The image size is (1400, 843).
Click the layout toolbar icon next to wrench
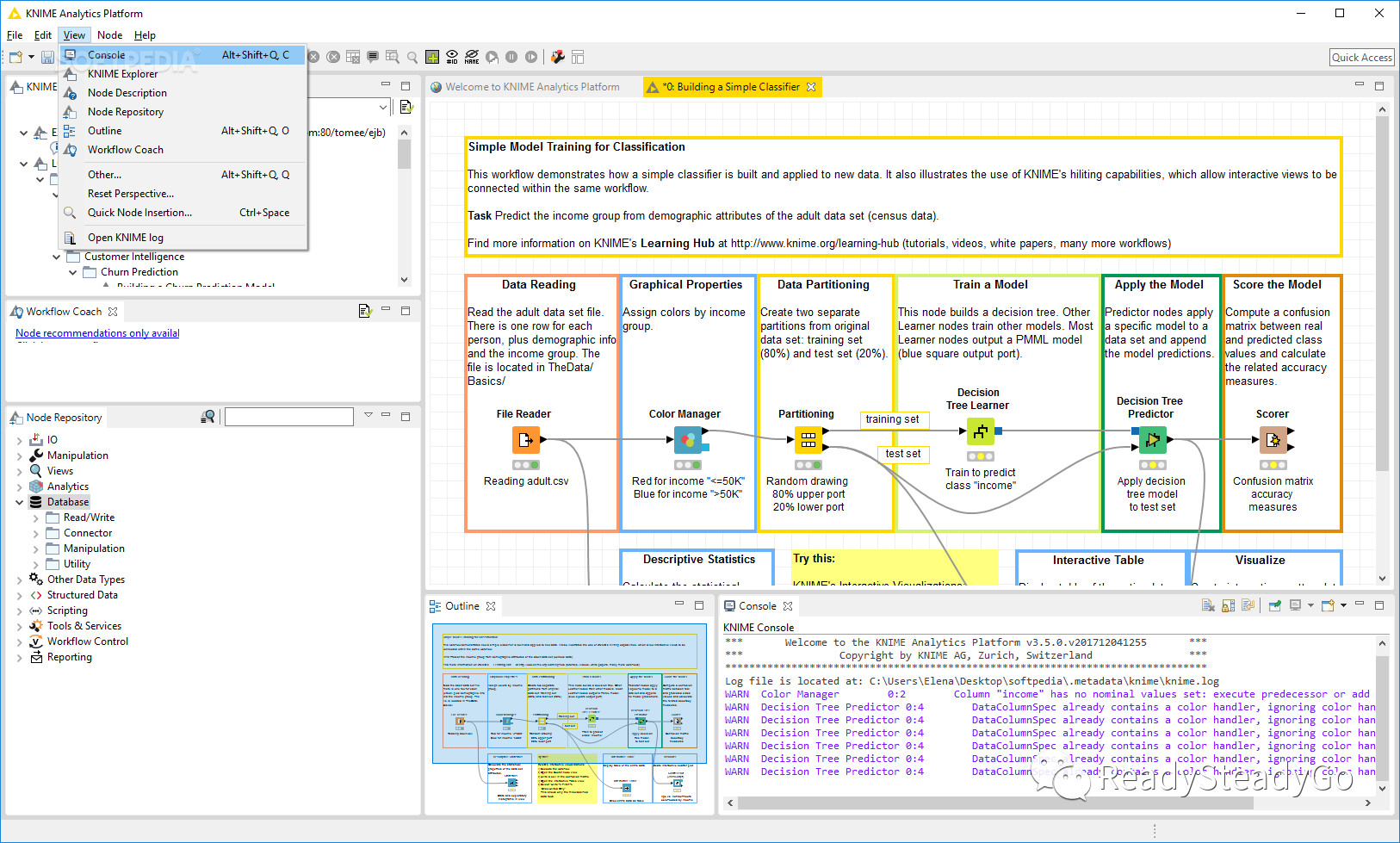[578, 57]
